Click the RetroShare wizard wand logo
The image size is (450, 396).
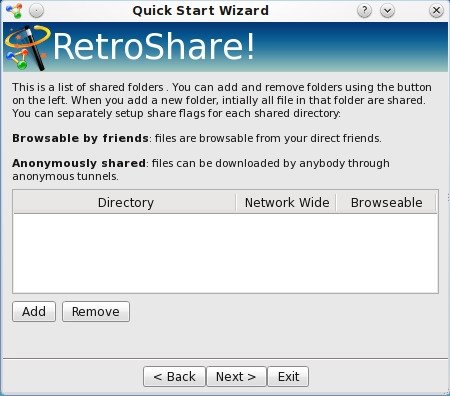[28, 48]
